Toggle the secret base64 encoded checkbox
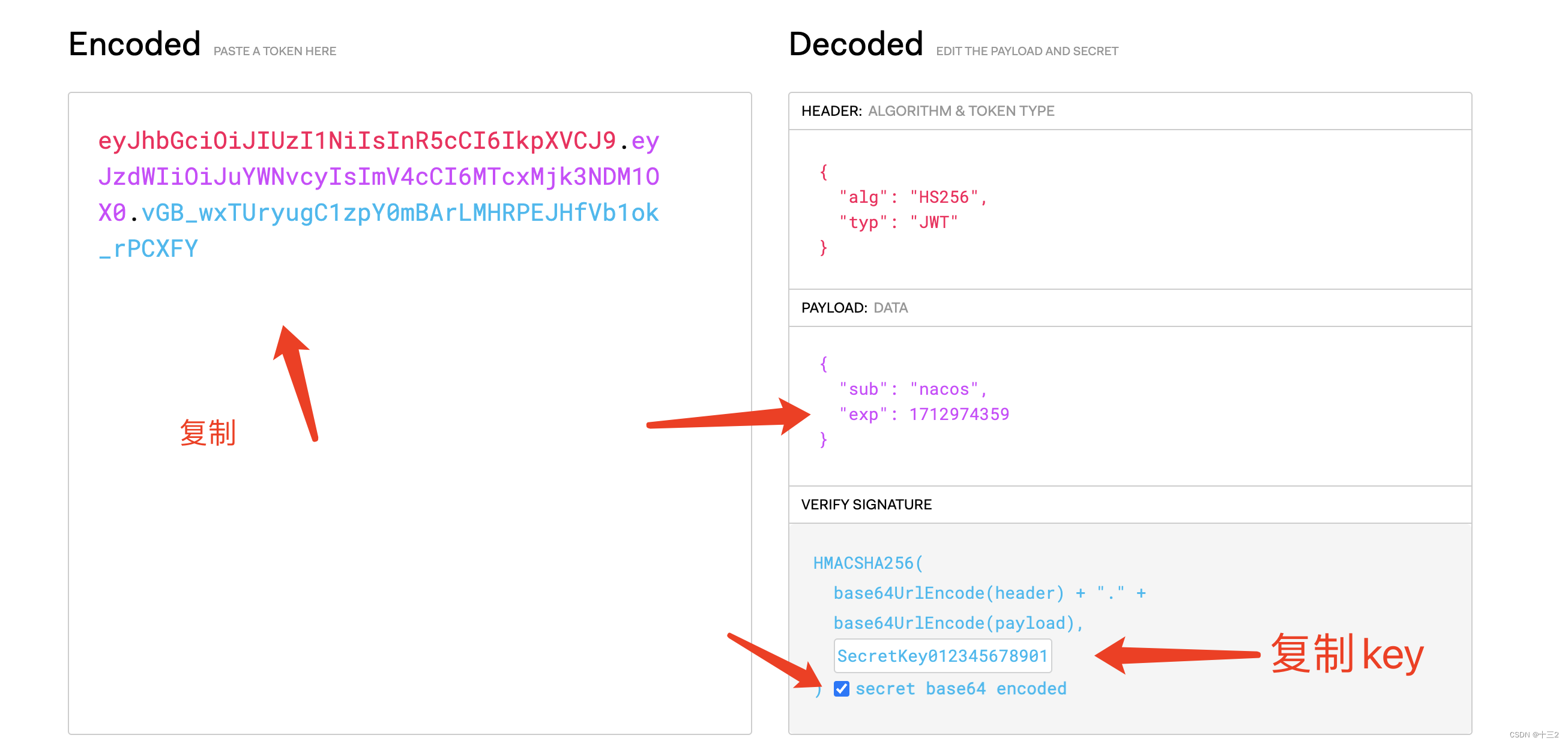Viewport: 1568px width, 744px height. click(x=840, y=689)
